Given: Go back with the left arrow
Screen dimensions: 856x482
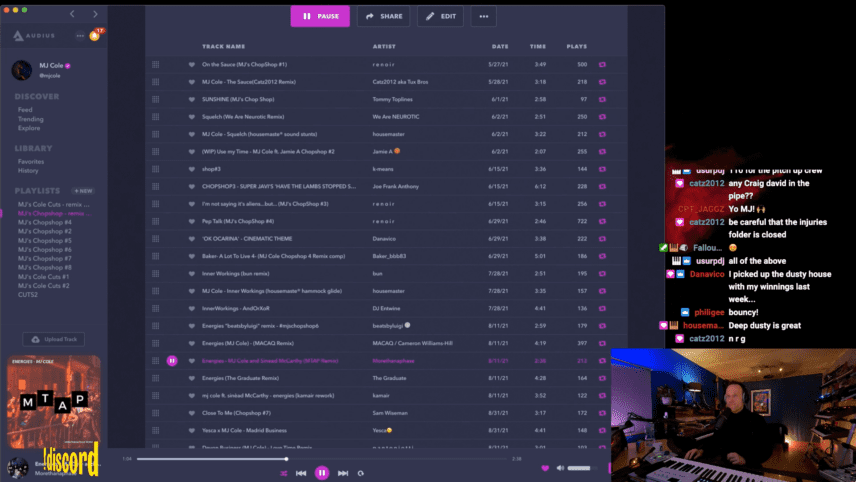Looking at the screenshot, I should pos(72,14).
